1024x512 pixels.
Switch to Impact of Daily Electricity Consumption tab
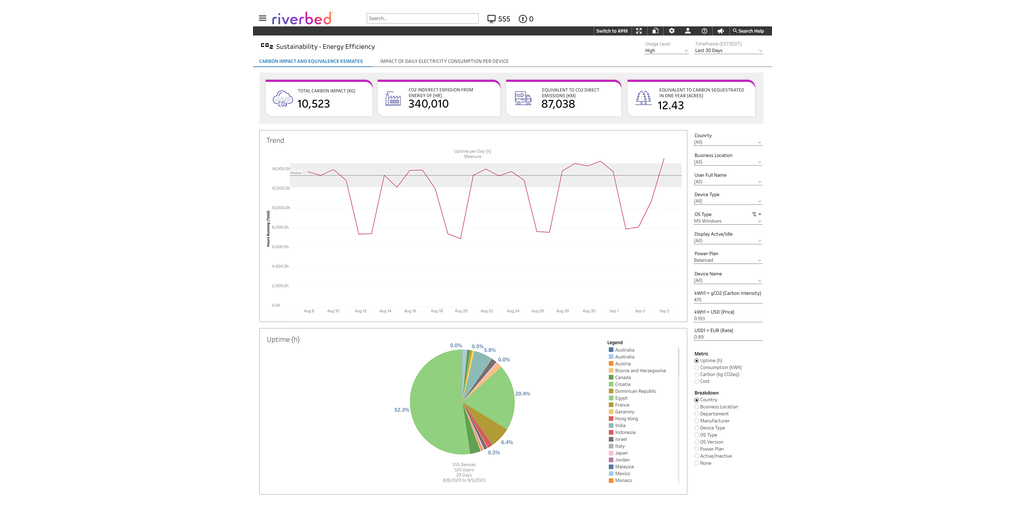click(x=444, y=61)
